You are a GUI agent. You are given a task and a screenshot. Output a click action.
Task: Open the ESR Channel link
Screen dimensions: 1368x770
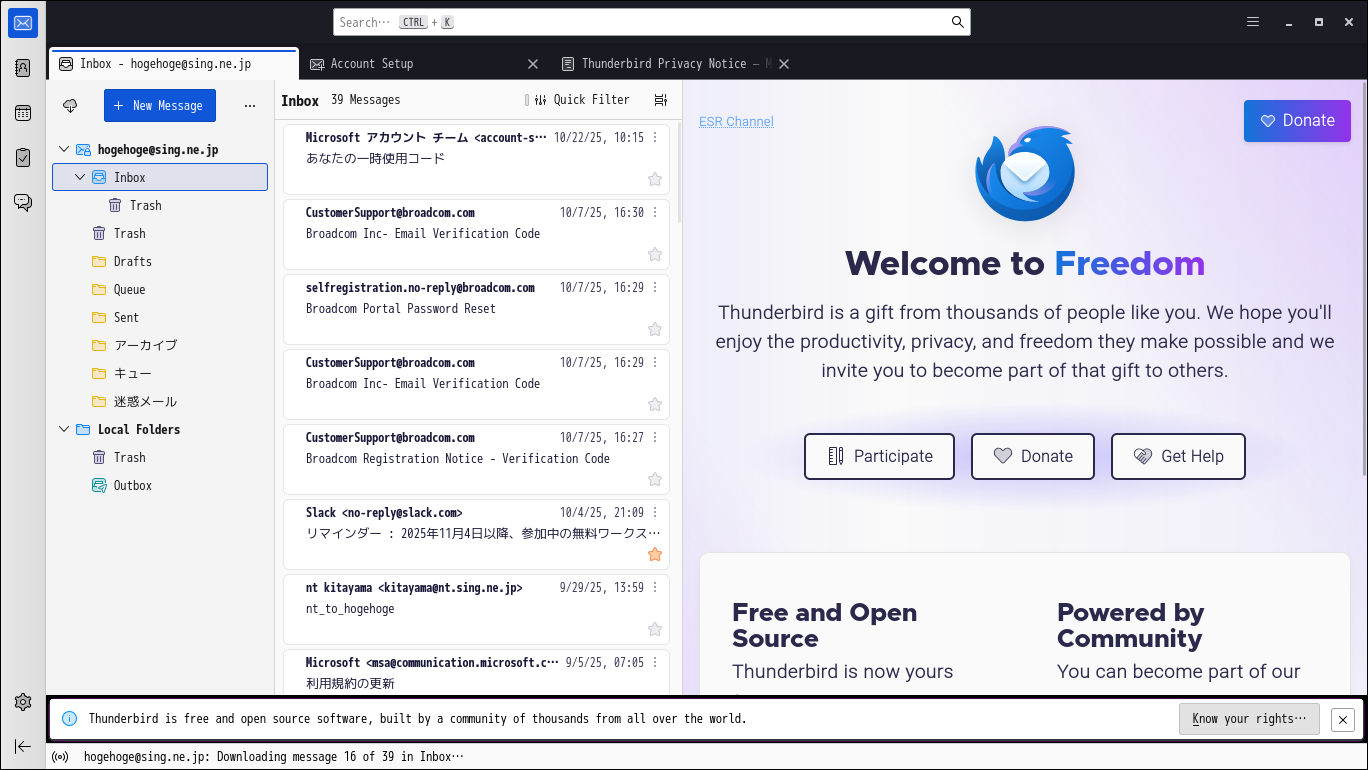[736, 122]
